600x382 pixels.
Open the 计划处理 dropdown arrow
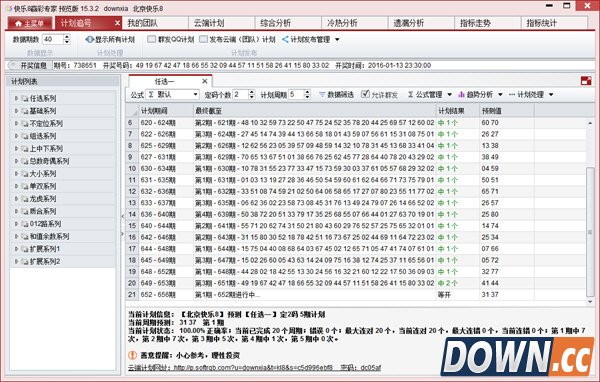click(x=551, y=95)
